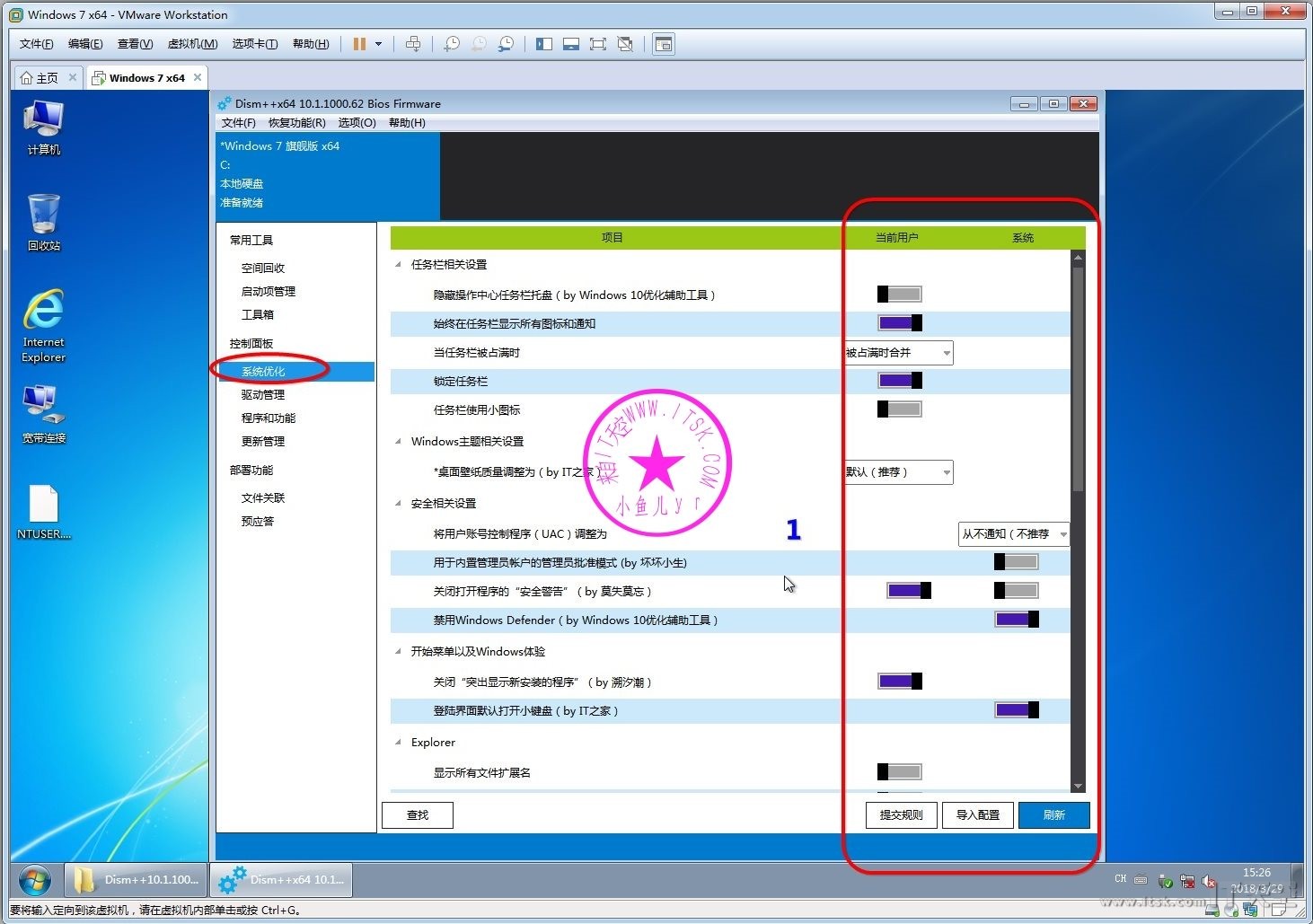Click the 导入配置 button
This screenshot has width=1313, height=924.
[977, 815]
